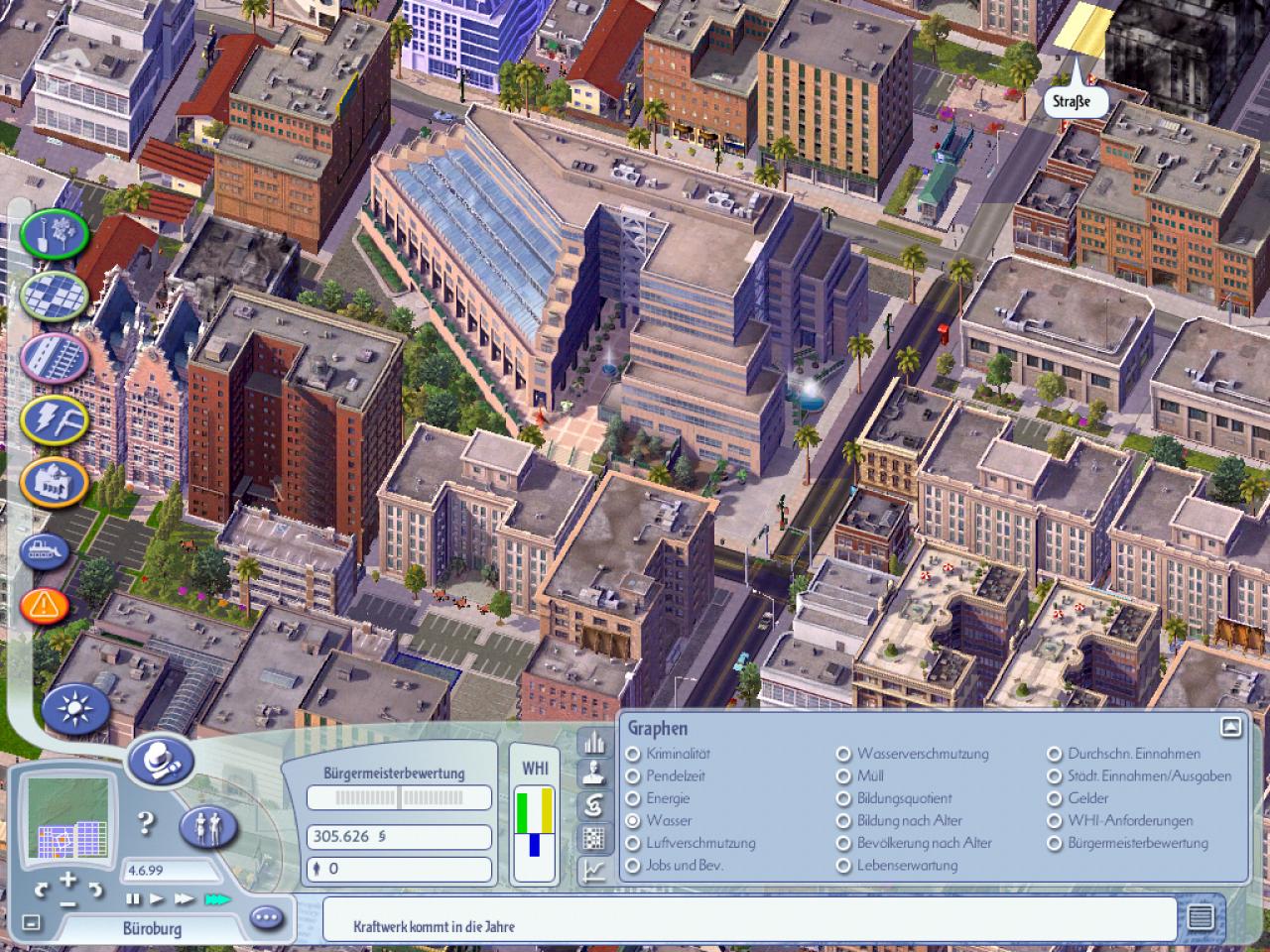Click the date display 4.6.99

[171, 871]
